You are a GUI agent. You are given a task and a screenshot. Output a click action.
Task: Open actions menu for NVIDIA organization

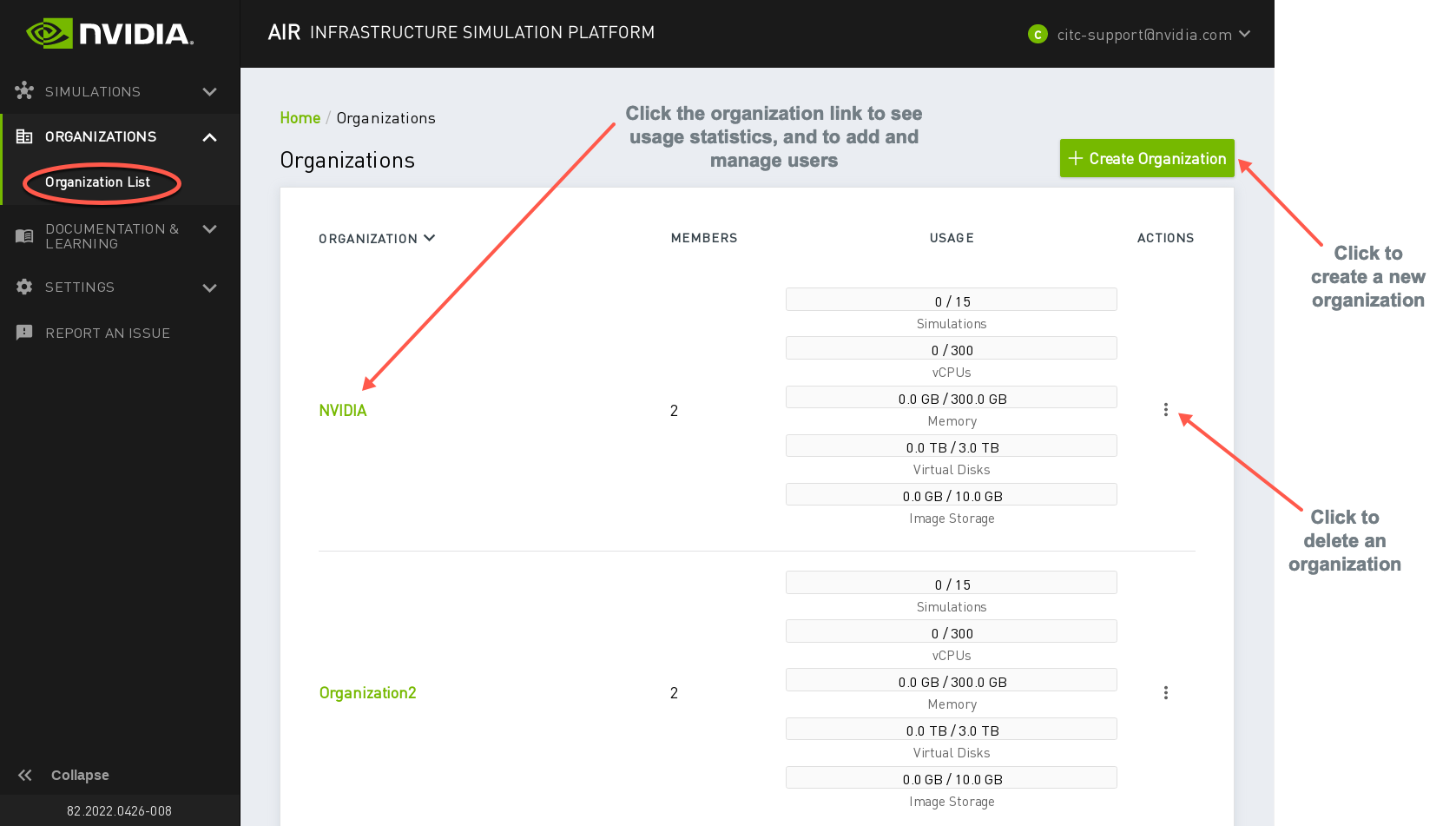click(x=1165, y=410)
